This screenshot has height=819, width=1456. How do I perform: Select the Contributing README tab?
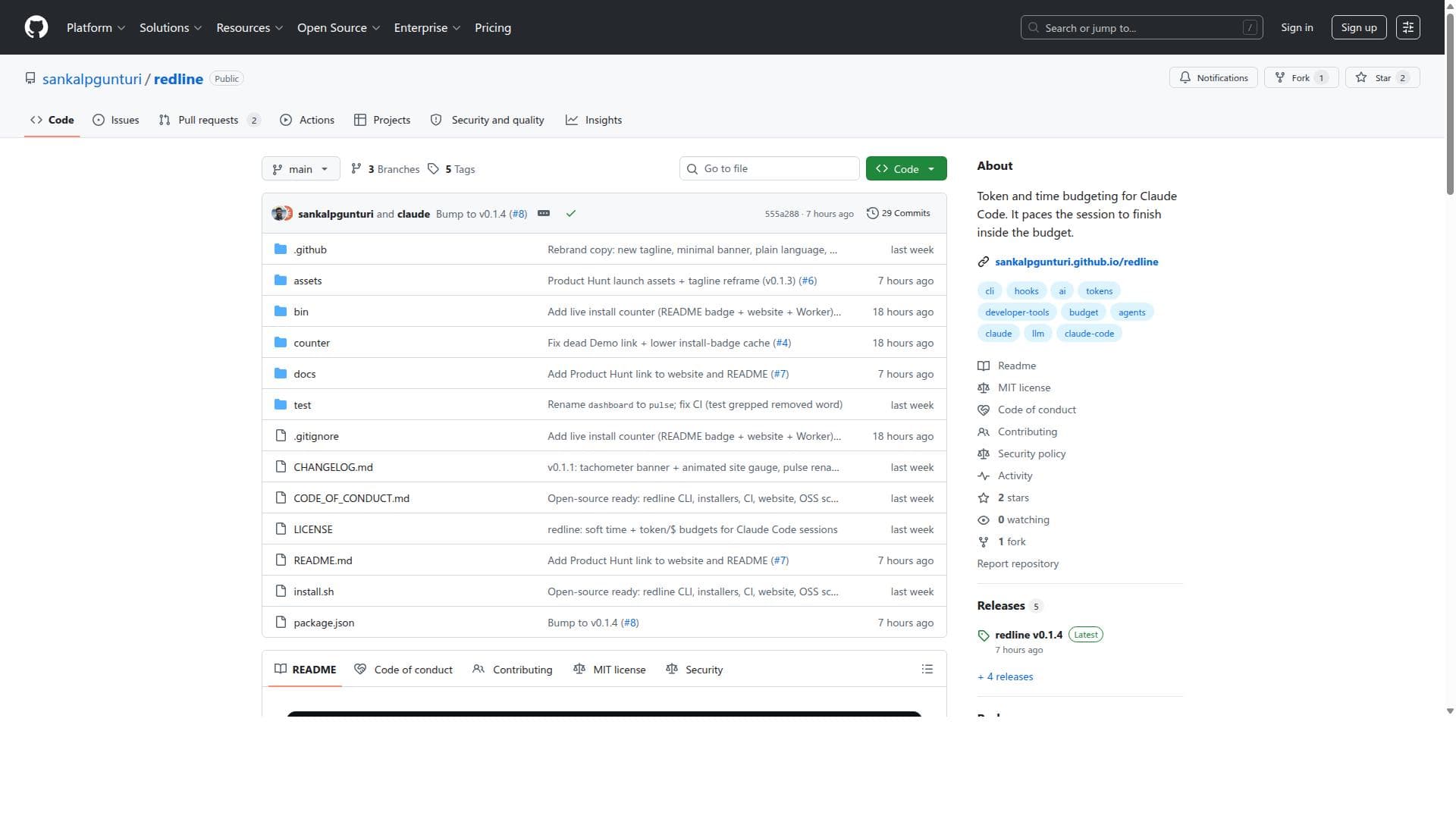click(513, 670)
